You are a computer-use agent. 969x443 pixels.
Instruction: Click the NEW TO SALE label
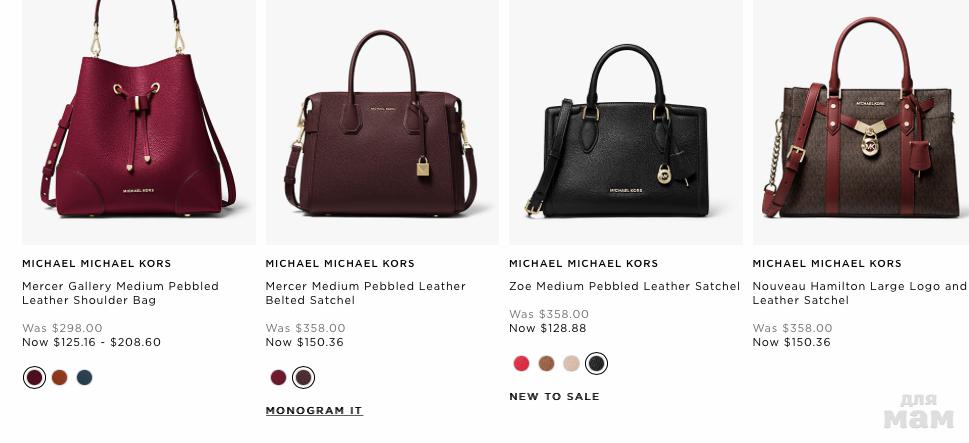[x=554, y=397]
